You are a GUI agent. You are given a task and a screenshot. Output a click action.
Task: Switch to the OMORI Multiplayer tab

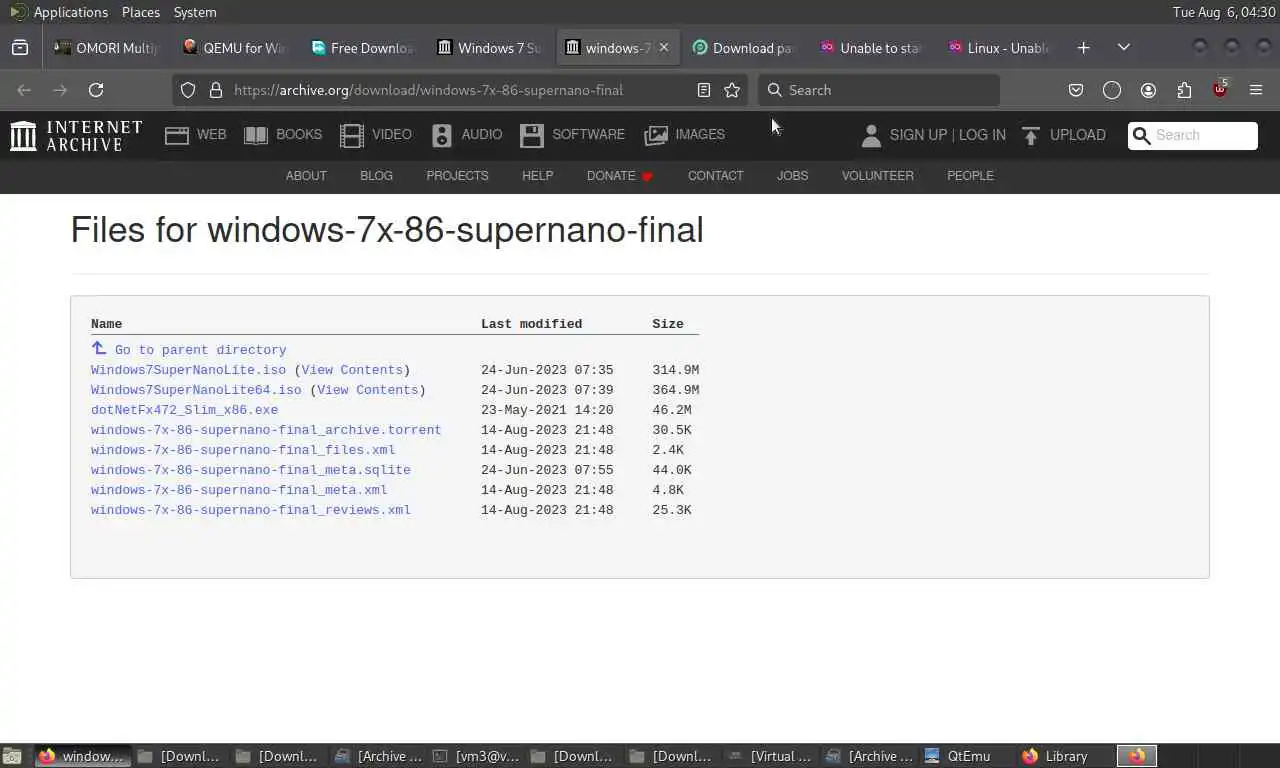pyautogui.click(x=107, y=47)
